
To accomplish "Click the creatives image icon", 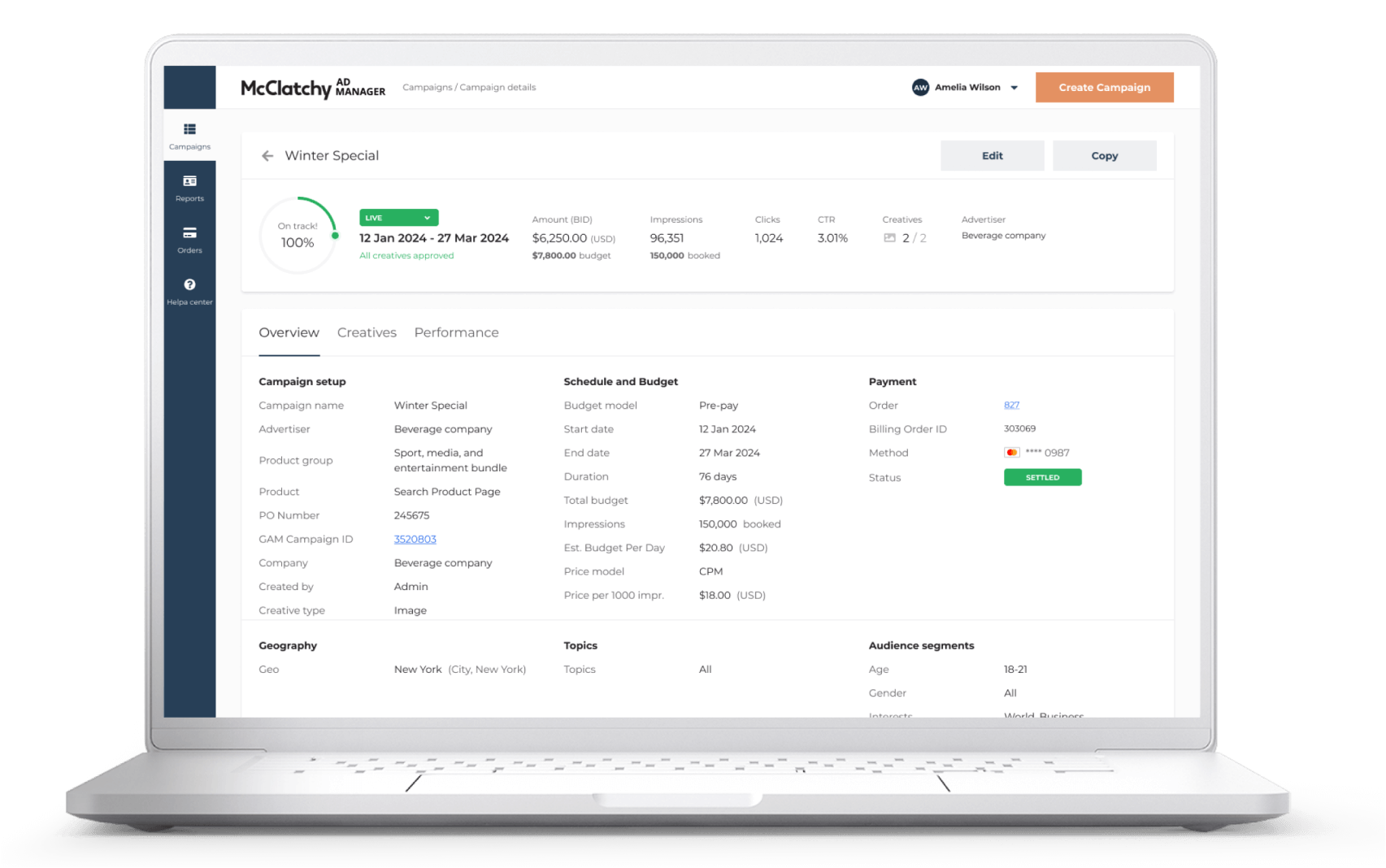I will [x=889, y=238].
